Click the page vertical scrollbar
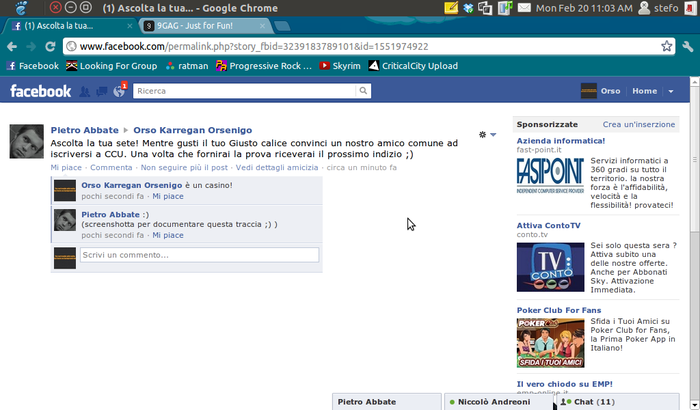Image resolution: width=700 pixels, height=410 pixels. (x=695, y=159)
